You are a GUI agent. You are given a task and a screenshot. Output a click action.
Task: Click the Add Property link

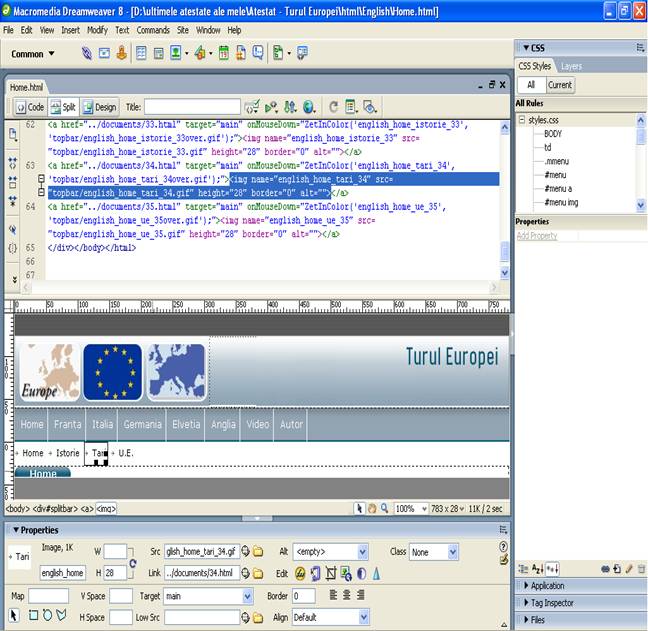pyautogui.click(x=537, y=236)
